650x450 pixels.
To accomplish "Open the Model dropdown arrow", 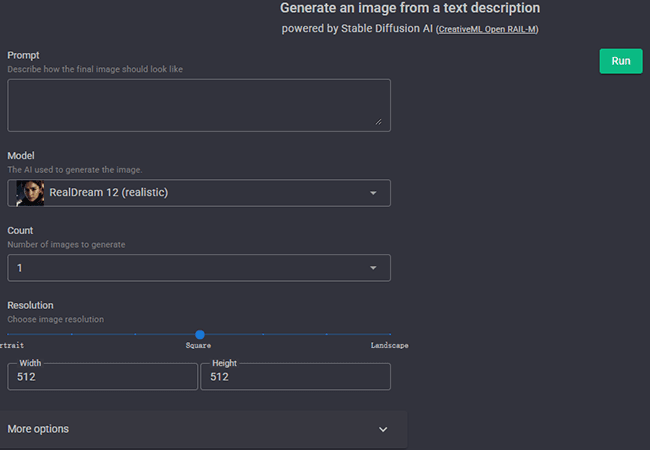I will (x=373, y=193).
